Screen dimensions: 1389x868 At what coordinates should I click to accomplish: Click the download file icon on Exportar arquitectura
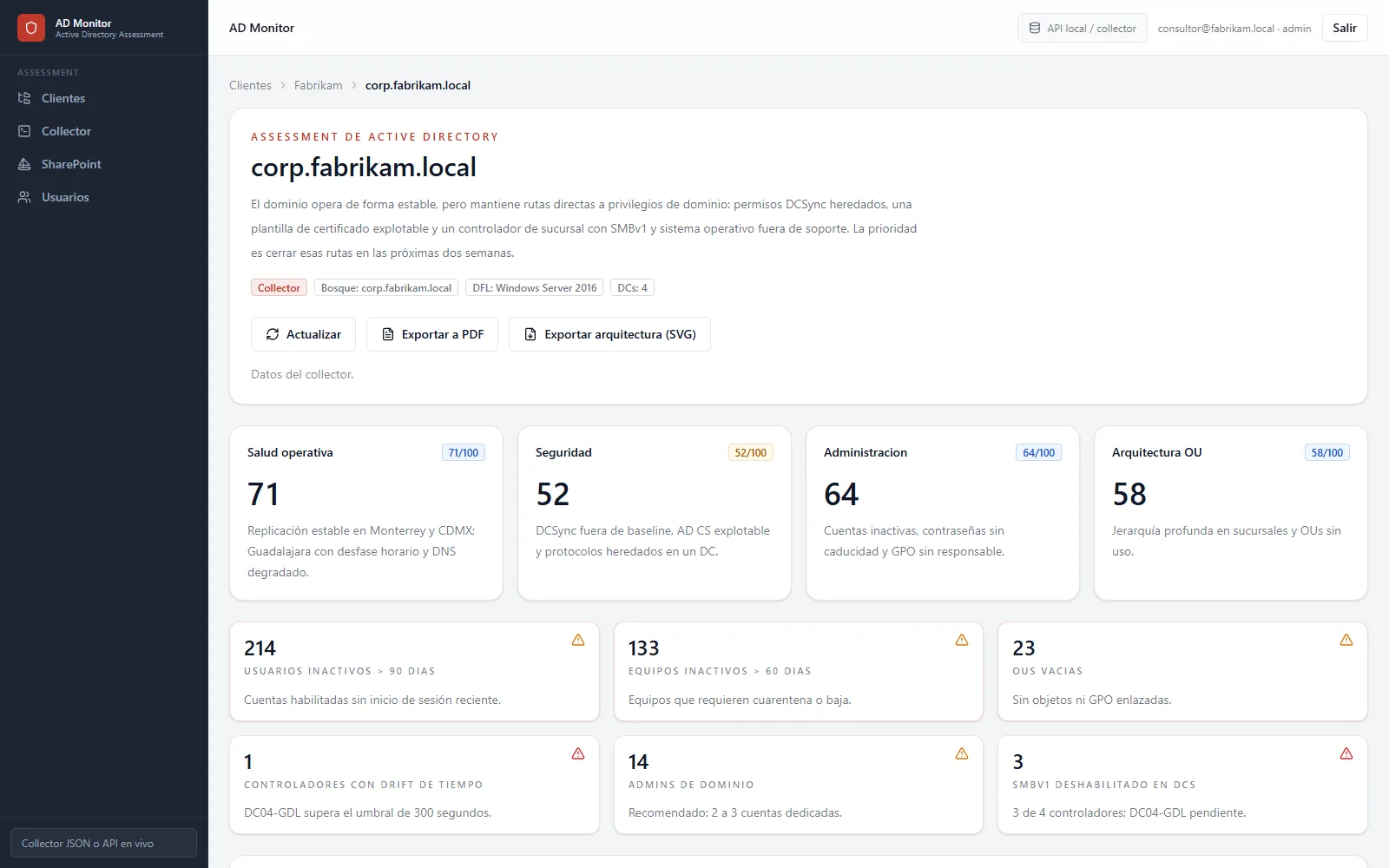(x=530, y=334)
